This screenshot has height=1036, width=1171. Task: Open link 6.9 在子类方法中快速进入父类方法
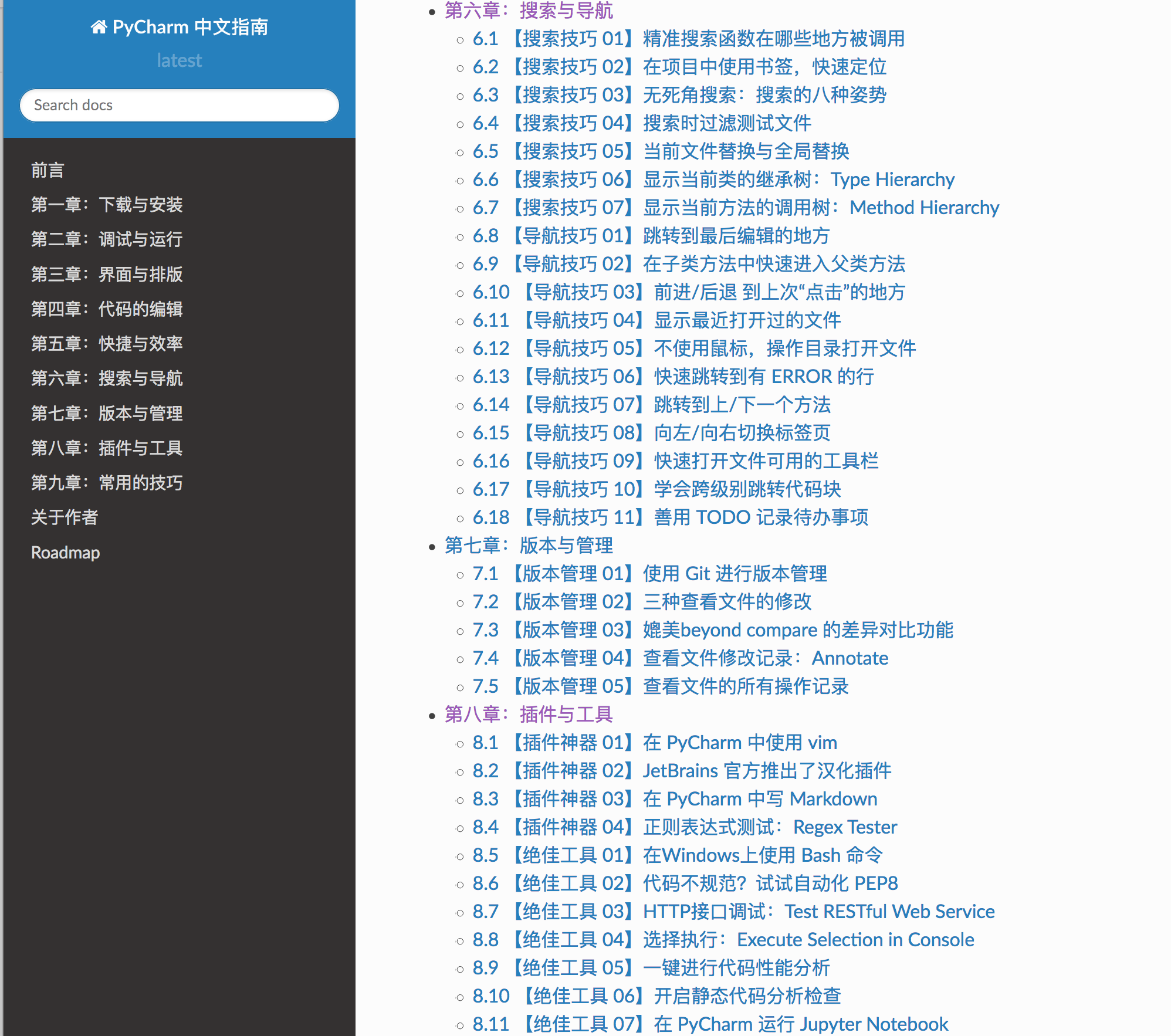(x=689, y=264)
